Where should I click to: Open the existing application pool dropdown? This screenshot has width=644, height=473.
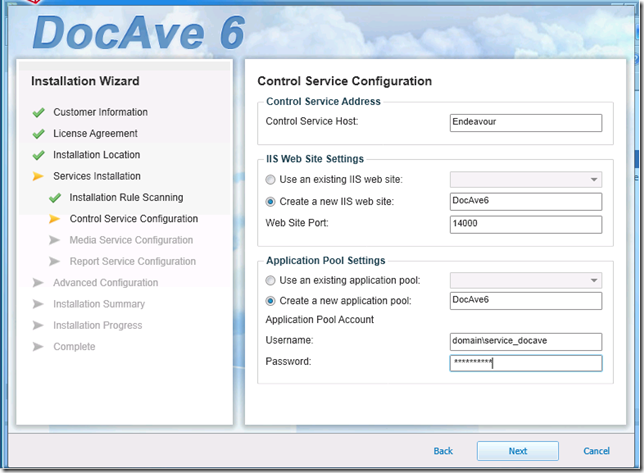point(526,280)
